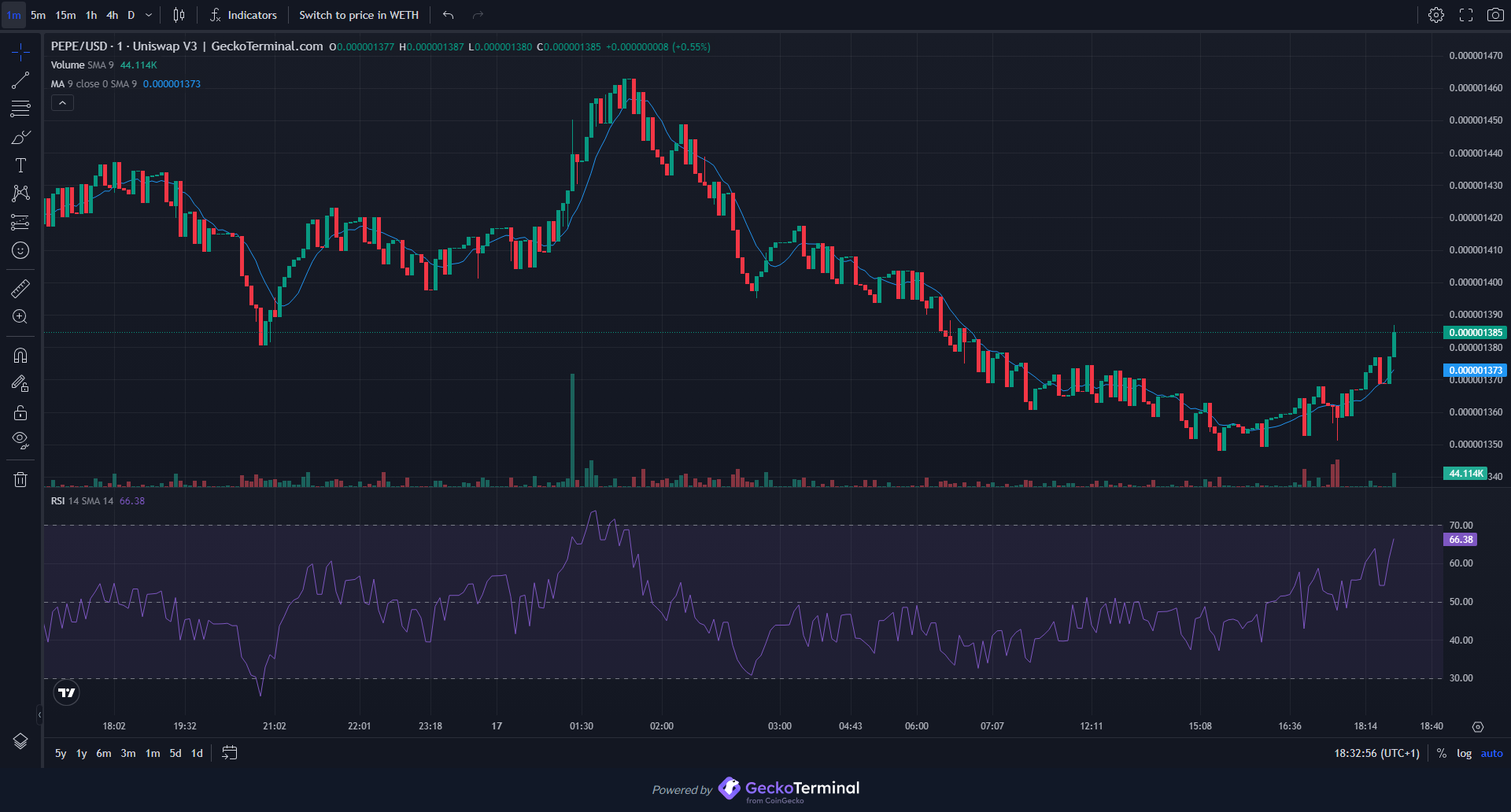Click Switch to price in WETH
Viewport: 1511px width, 812px height.
point(359,15)
